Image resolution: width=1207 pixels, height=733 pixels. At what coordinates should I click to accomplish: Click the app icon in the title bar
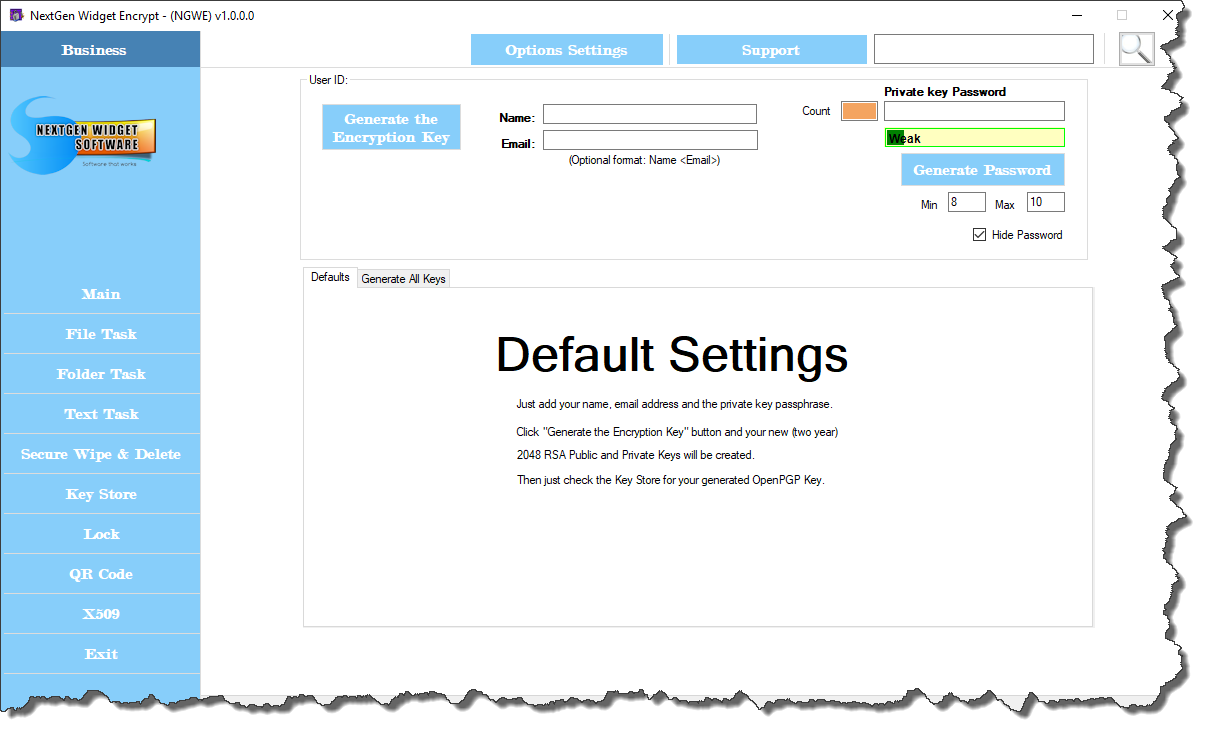(16, 15)
